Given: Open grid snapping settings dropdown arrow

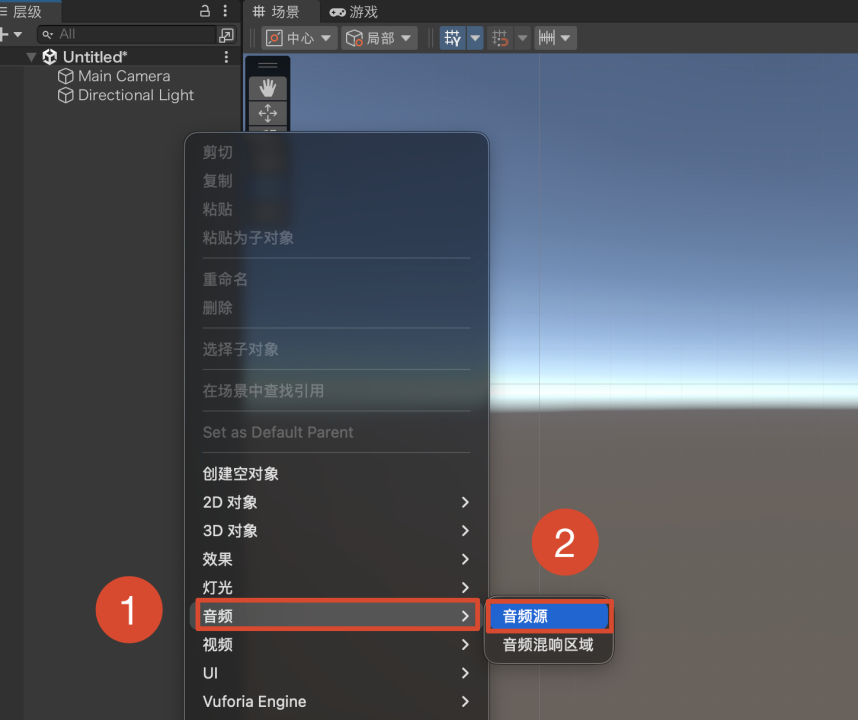Looking at the screenshot, I should (x=475, y=38).
